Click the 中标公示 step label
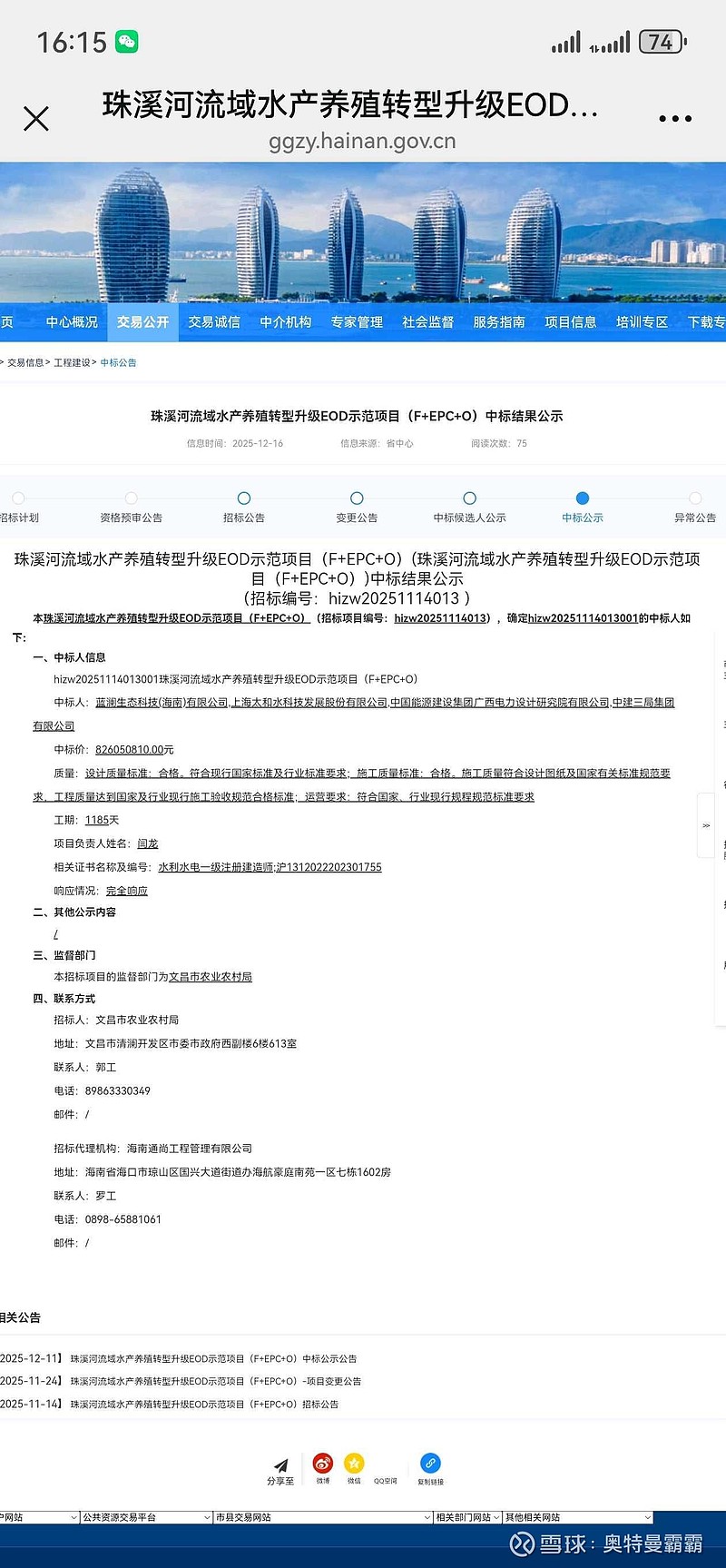 click(583, 518)
